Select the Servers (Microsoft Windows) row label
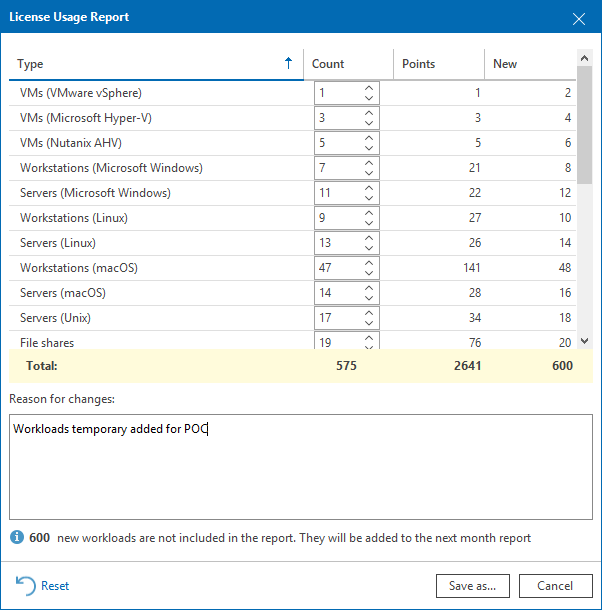 95,193
